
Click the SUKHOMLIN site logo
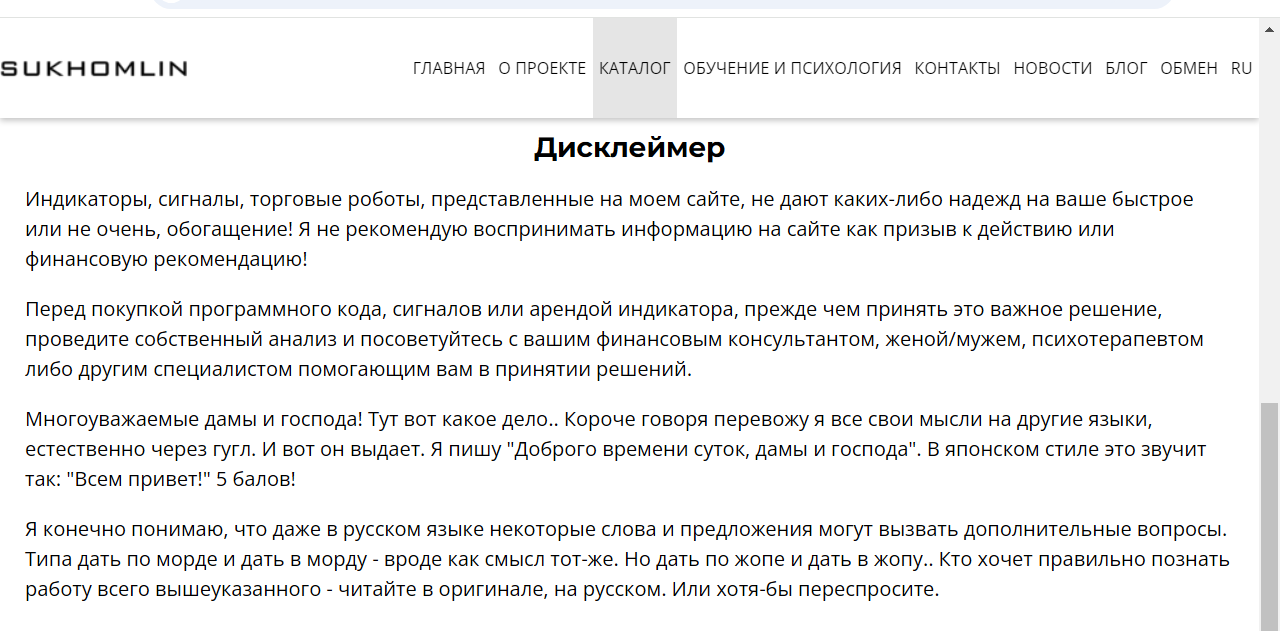click(x=93, y=68)
